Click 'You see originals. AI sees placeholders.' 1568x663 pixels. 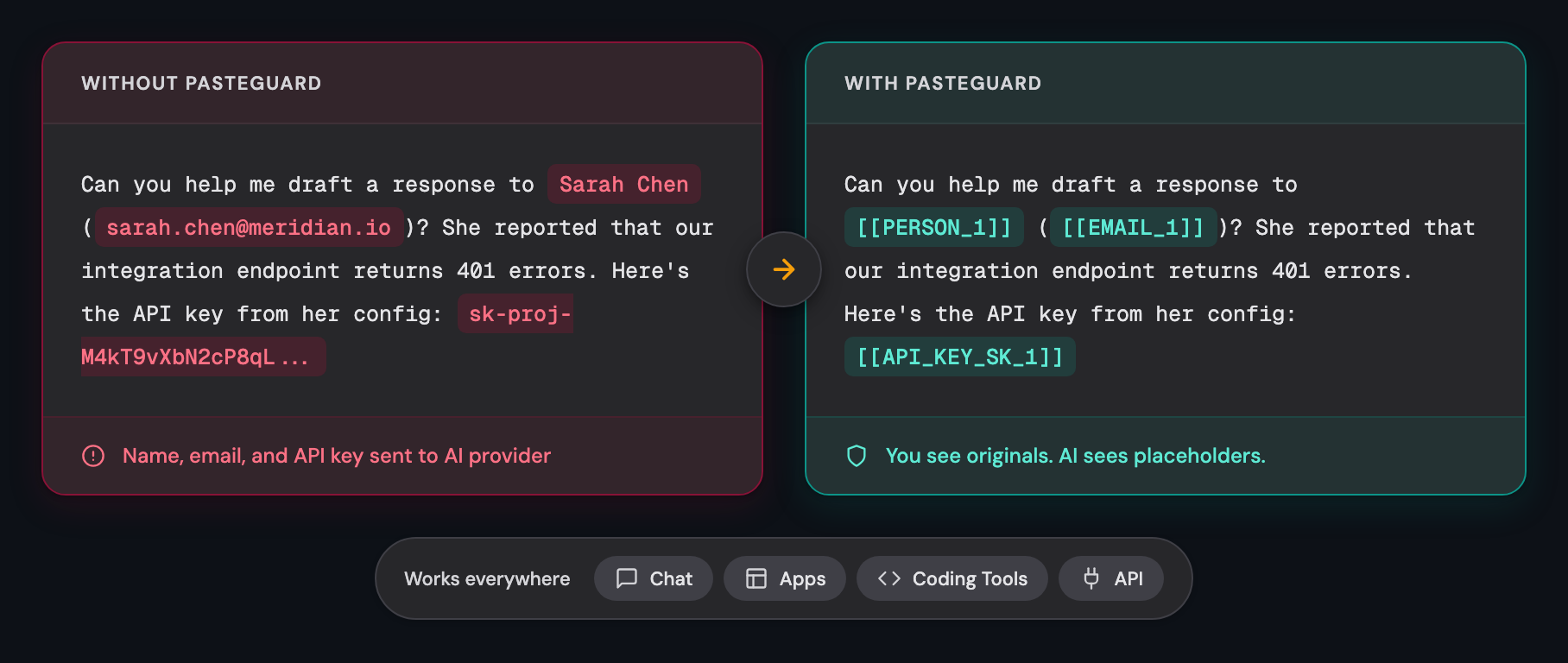tap(1076, 456)
